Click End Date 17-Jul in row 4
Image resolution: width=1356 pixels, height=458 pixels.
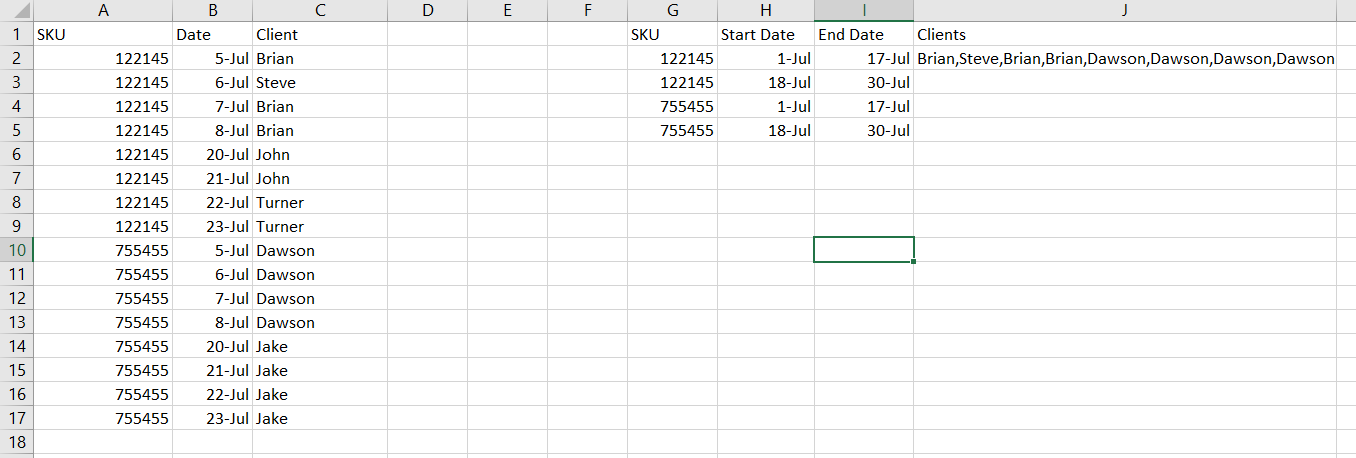(x=864, y=106)
